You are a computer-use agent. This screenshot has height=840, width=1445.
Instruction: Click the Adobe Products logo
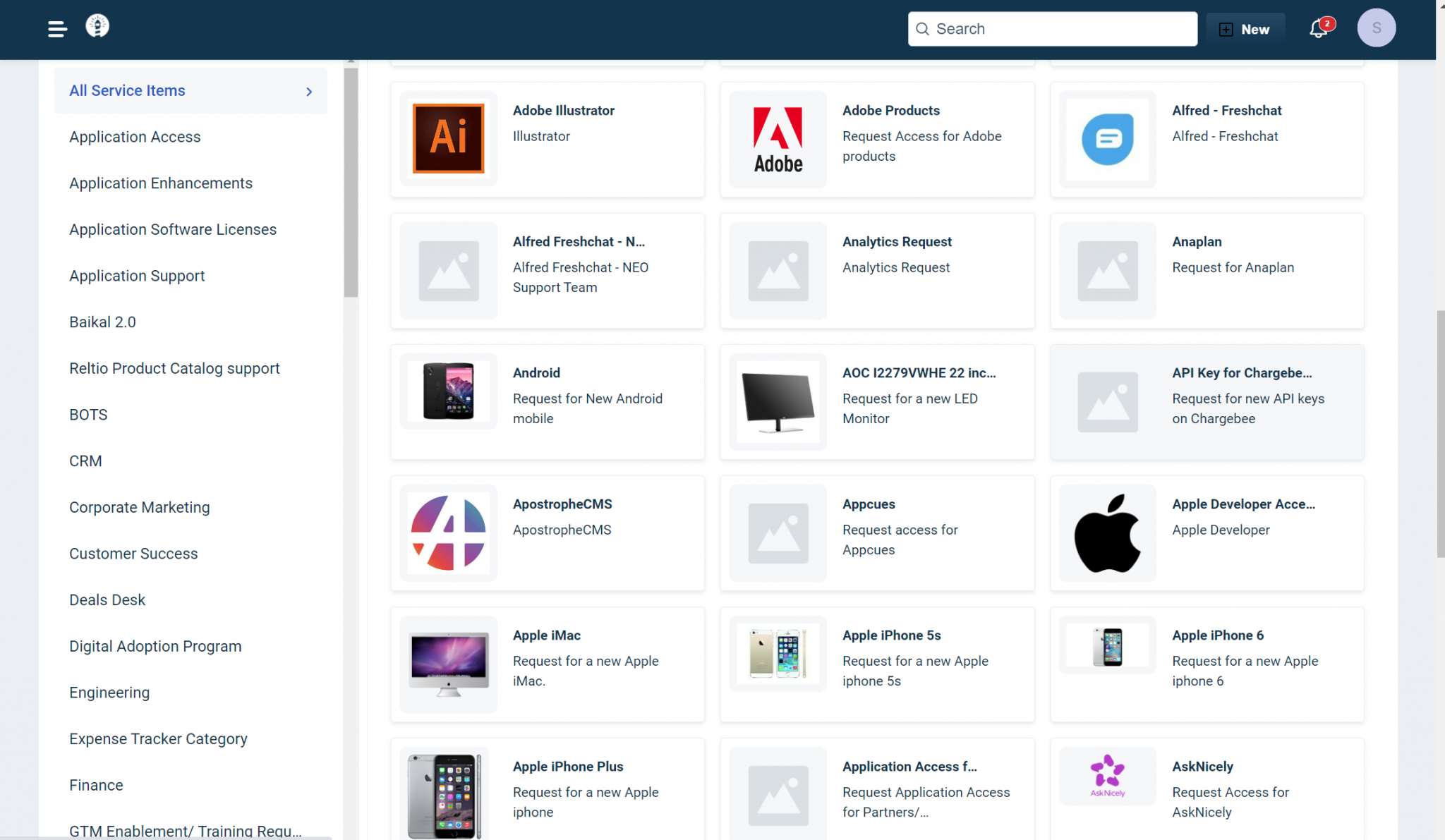[x=777, y=138]
